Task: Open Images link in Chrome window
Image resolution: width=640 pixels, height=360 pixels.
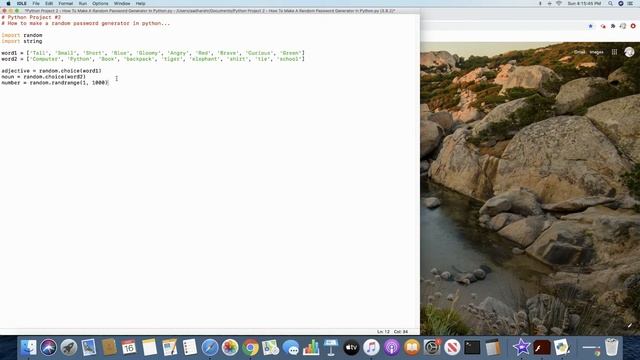Action: [x=596, y=52]
